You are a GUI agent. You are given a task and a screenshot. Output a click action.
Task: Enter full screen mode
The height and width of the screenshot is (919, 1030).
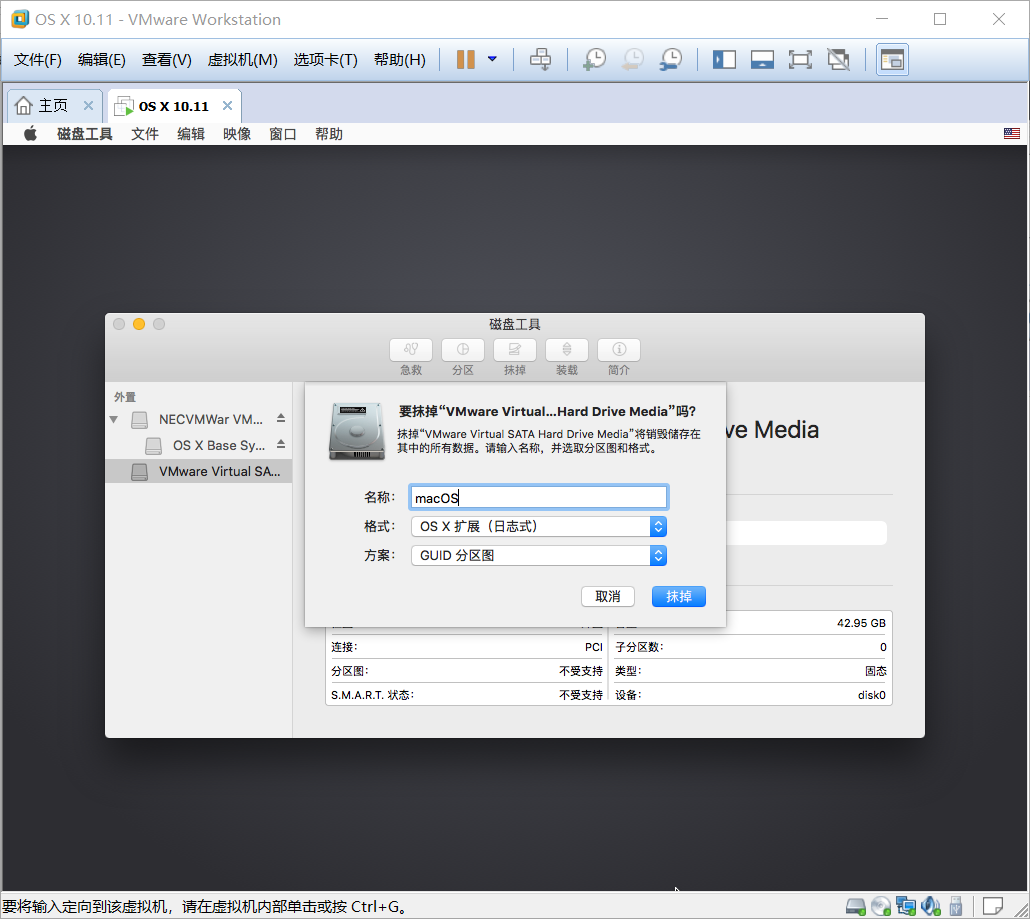(800, 60)
